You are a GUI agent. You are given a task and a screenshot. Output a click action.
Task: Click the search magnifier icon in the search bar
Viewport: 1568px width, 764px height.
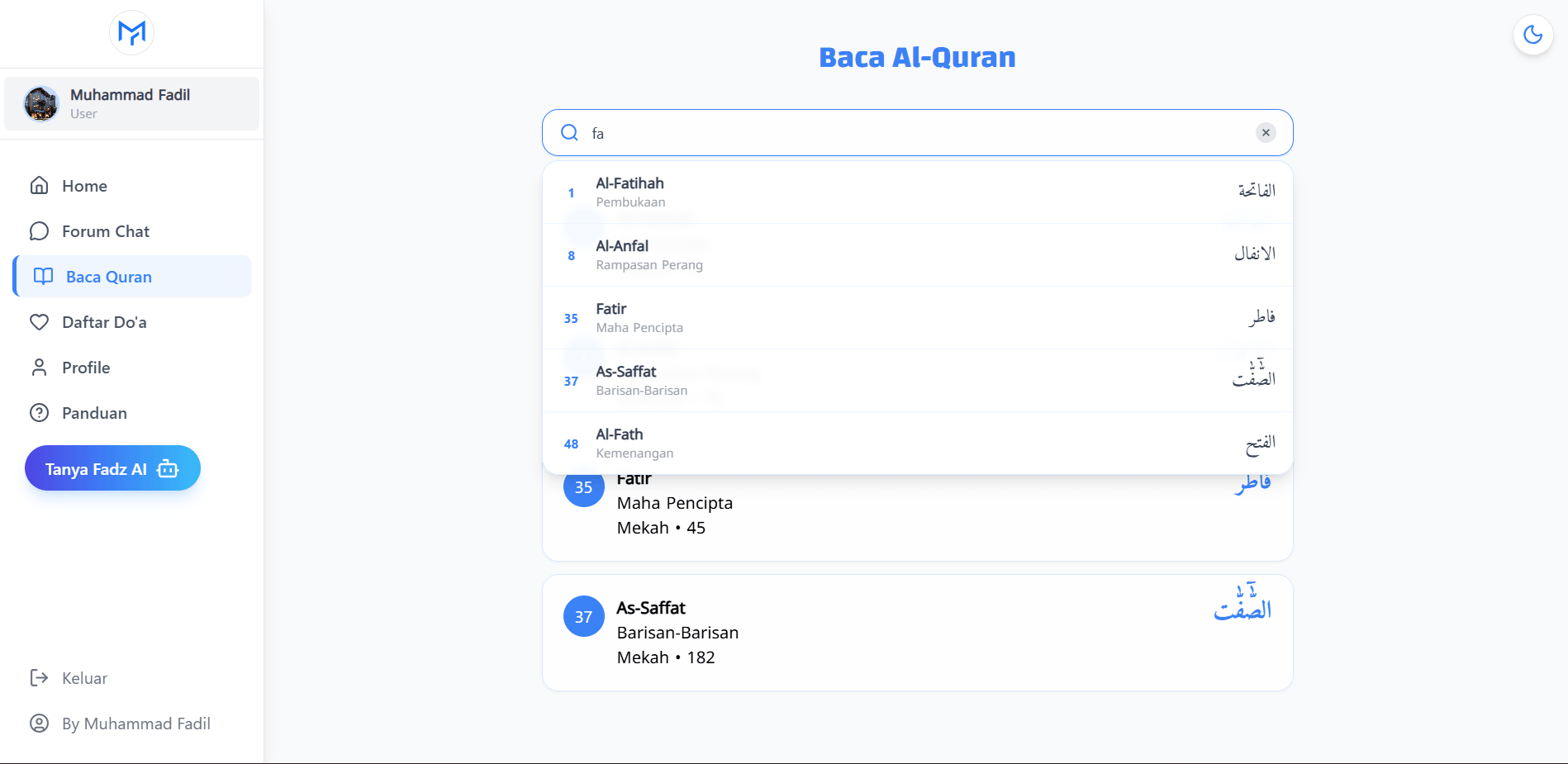[x=569, y=132]
